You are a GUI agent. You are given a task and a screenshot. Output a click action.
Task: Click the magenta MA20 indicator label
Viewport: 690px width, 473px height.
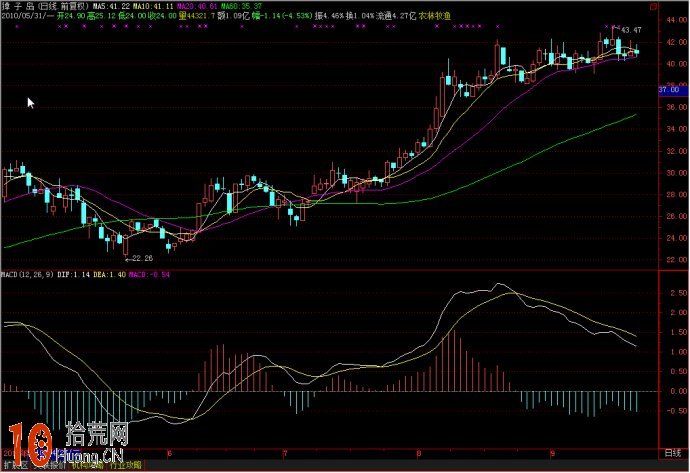pyautogui.click(x=198, y=6)
